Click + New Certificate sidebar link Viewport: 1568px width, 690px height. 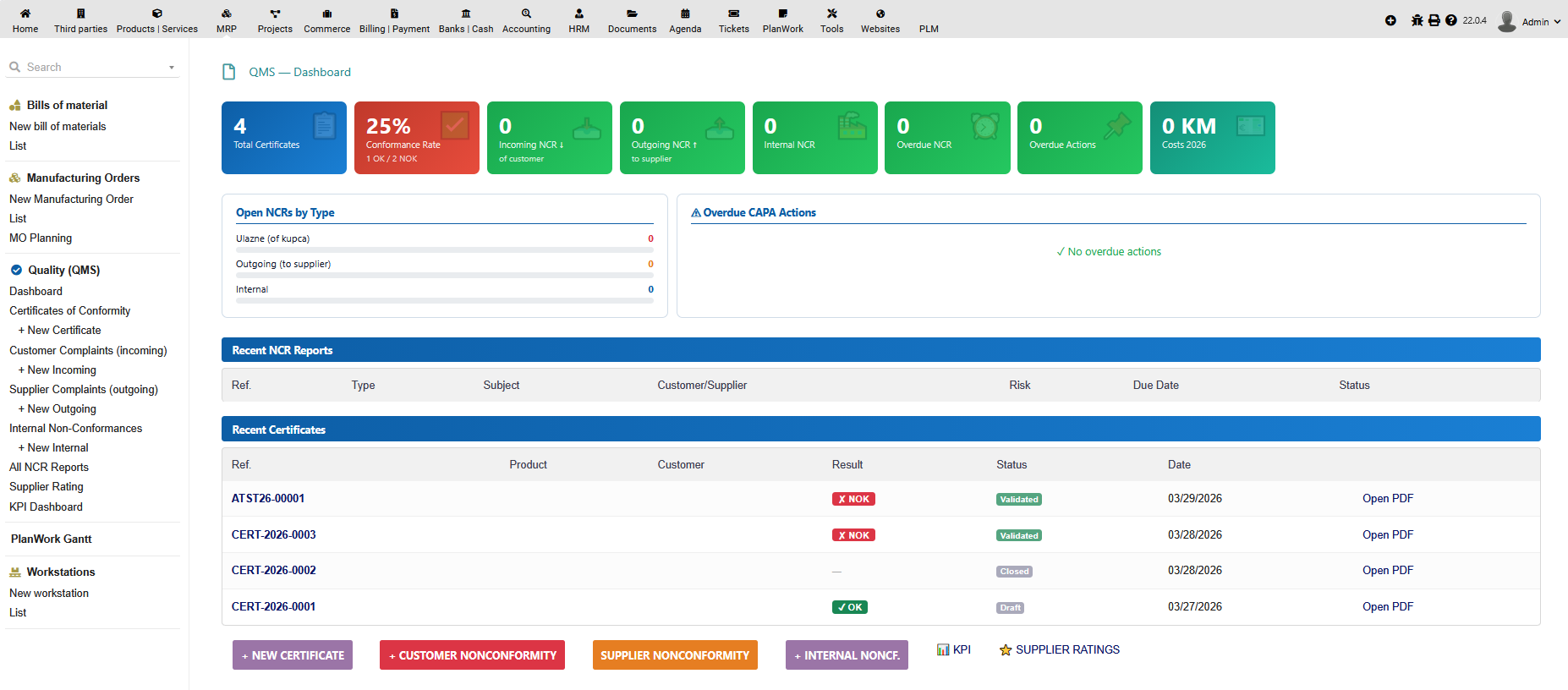click(59, 331)
